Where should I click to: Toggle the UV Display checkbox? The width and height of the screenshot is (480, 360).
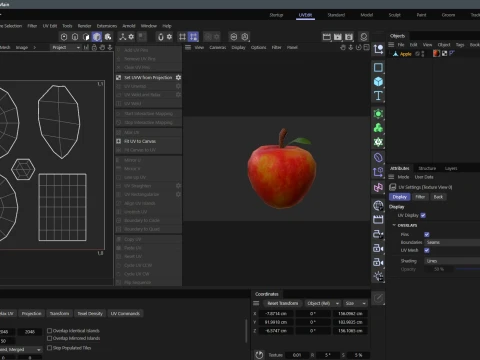(x=423, y=215)
